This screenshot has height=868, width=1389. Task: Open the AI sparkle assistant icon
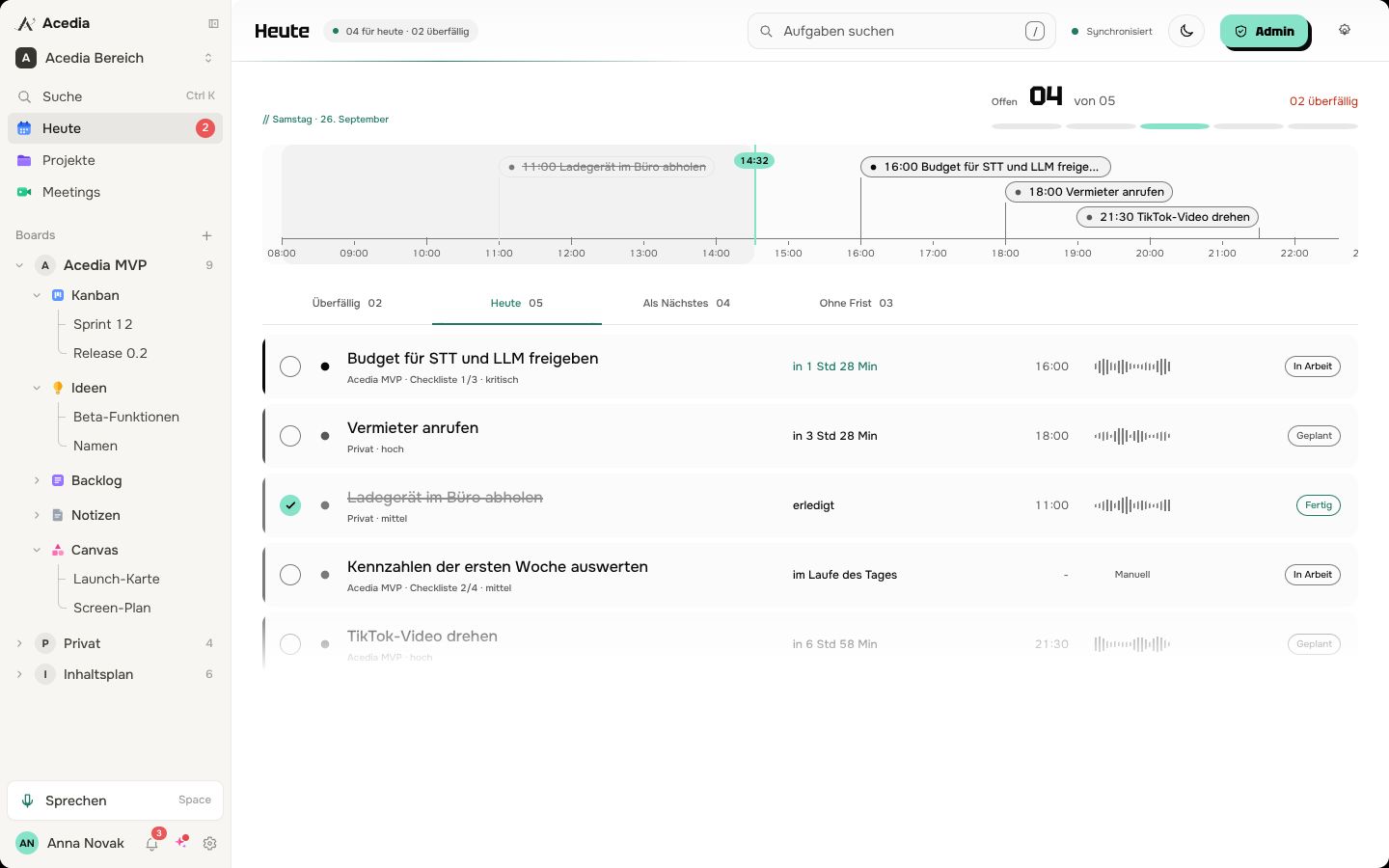(181, 842)
